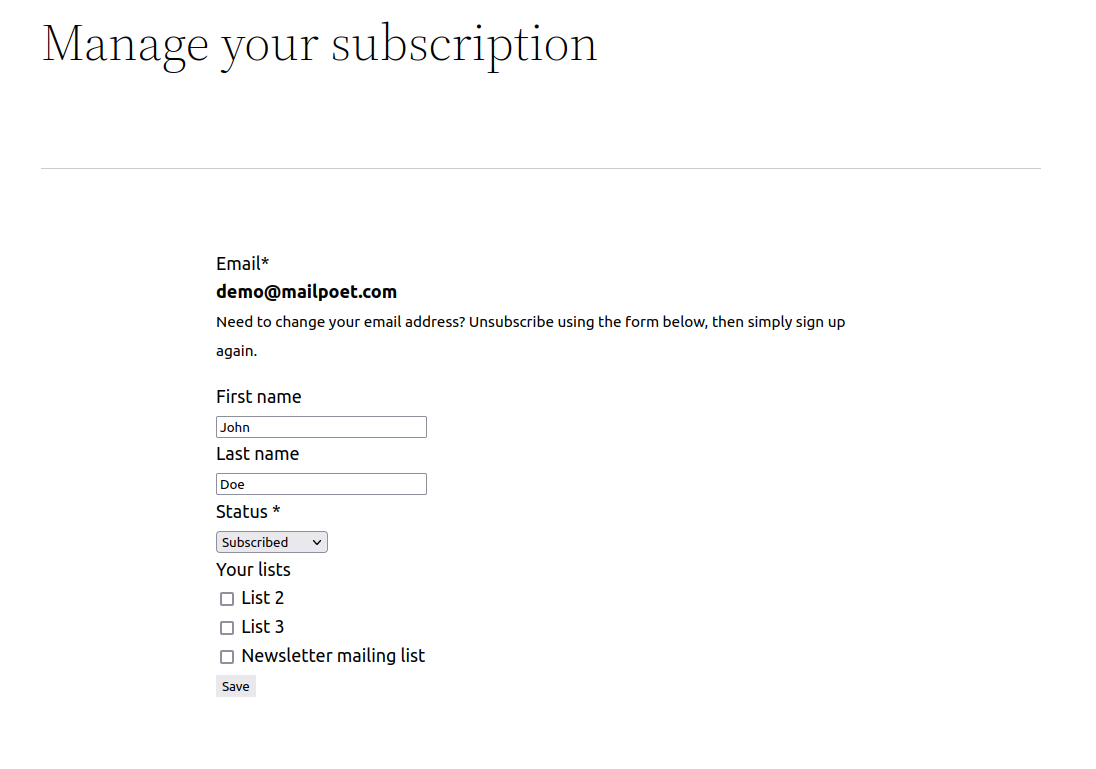Click the "Your lists" section label
This screenshot has height=769, width=1096.
click(253, 570)
